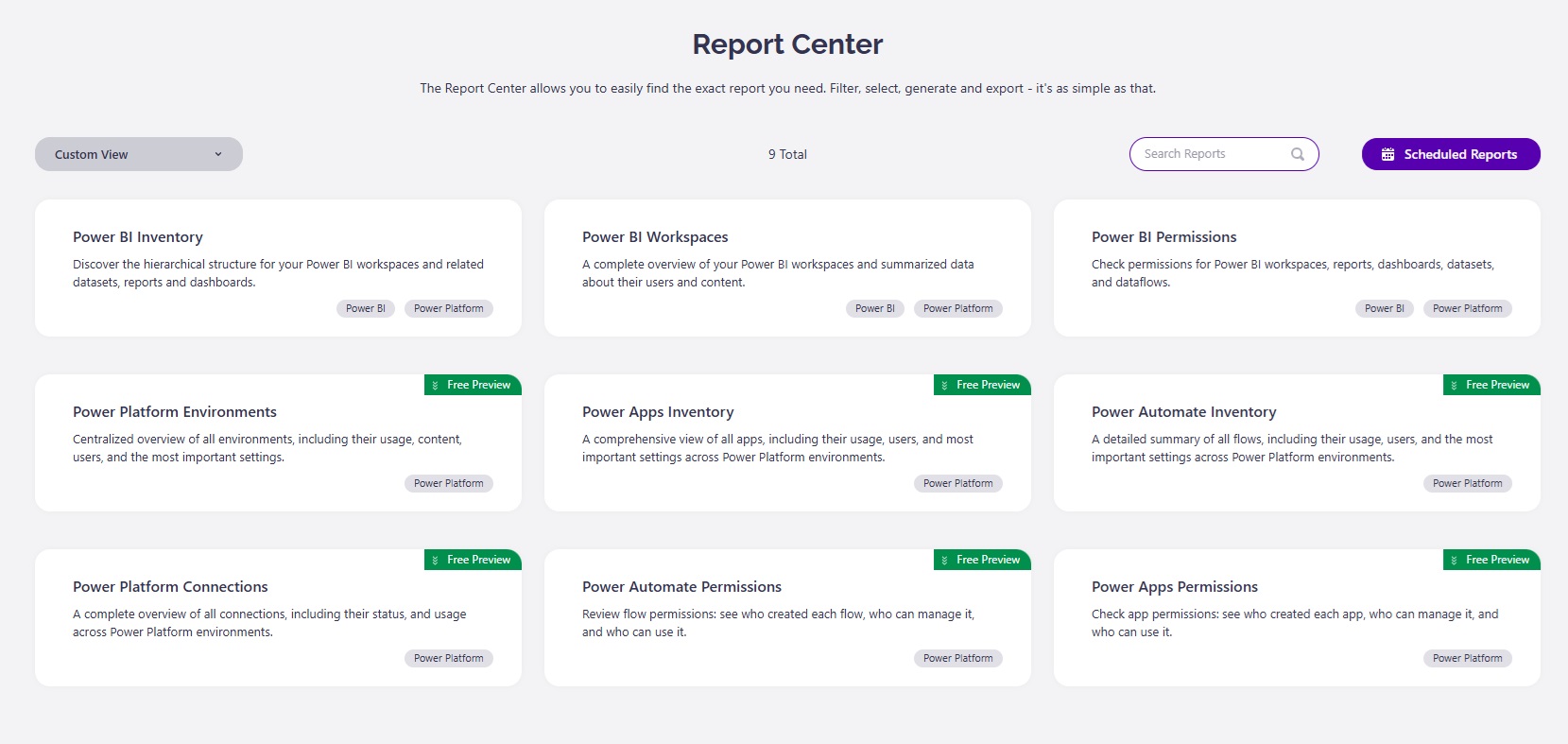Click the Free Preview badge on Power Platform Environments
Image resolution: width=1568 pixels, height=744 pixels.
coord(473,385)
